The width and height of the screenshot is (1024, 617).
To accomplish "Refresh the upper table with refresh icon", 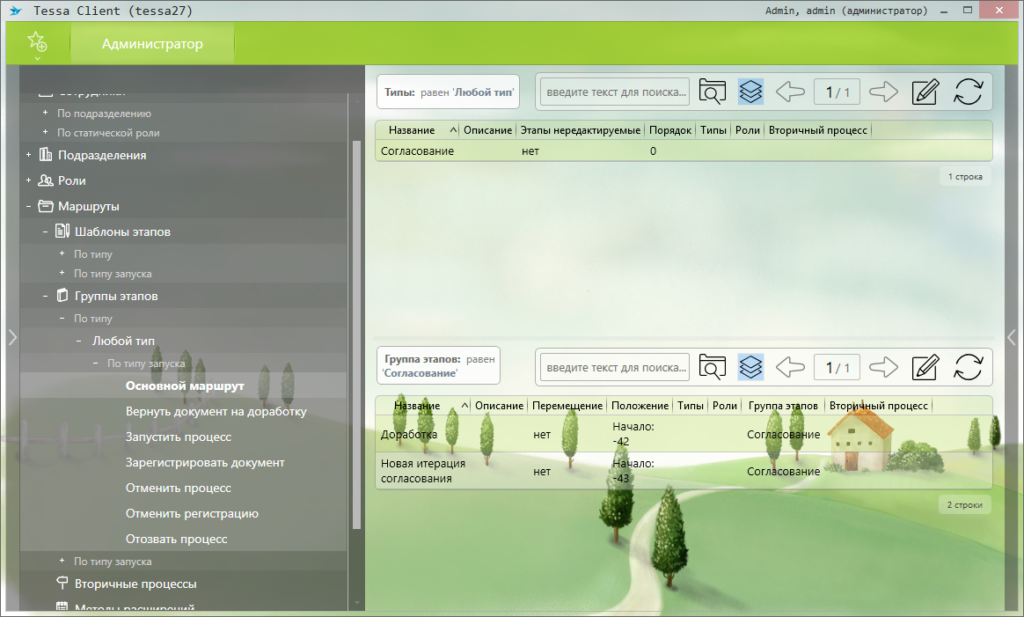I will 968,92.
